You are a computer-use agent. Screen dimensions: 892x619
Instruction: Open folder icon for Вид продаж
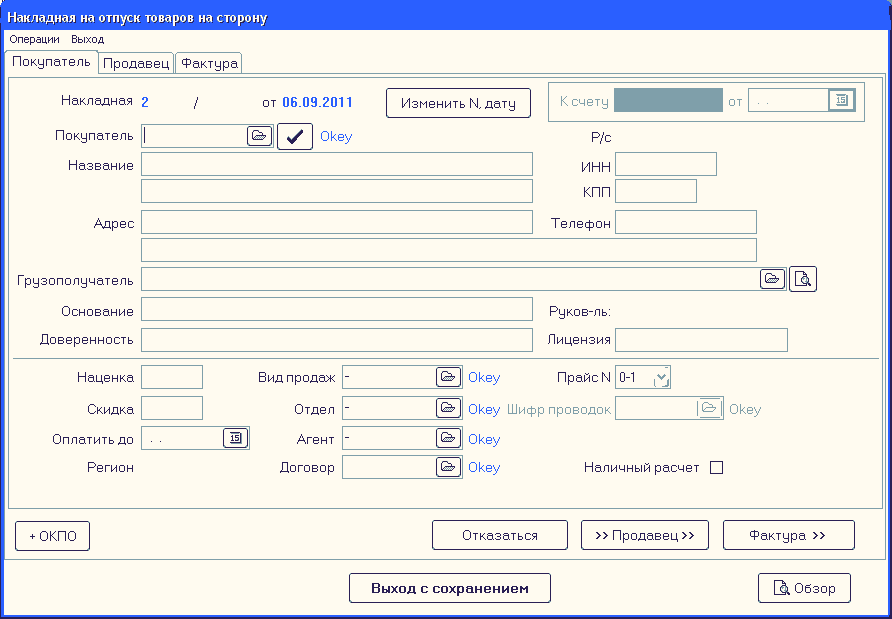click(x=448, y=377)
